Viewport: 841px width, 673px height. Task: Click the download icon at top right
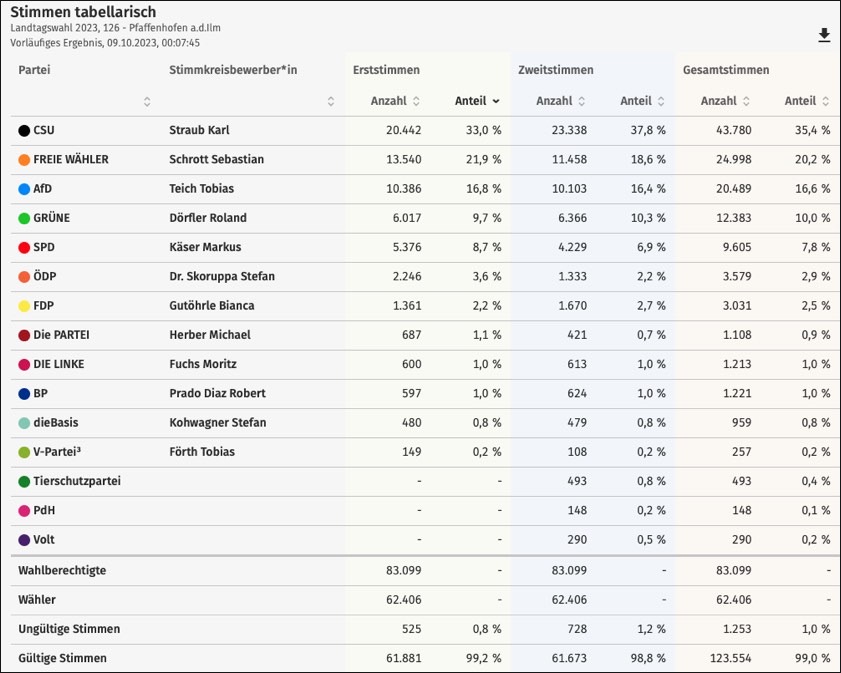(x=824, y=35)
